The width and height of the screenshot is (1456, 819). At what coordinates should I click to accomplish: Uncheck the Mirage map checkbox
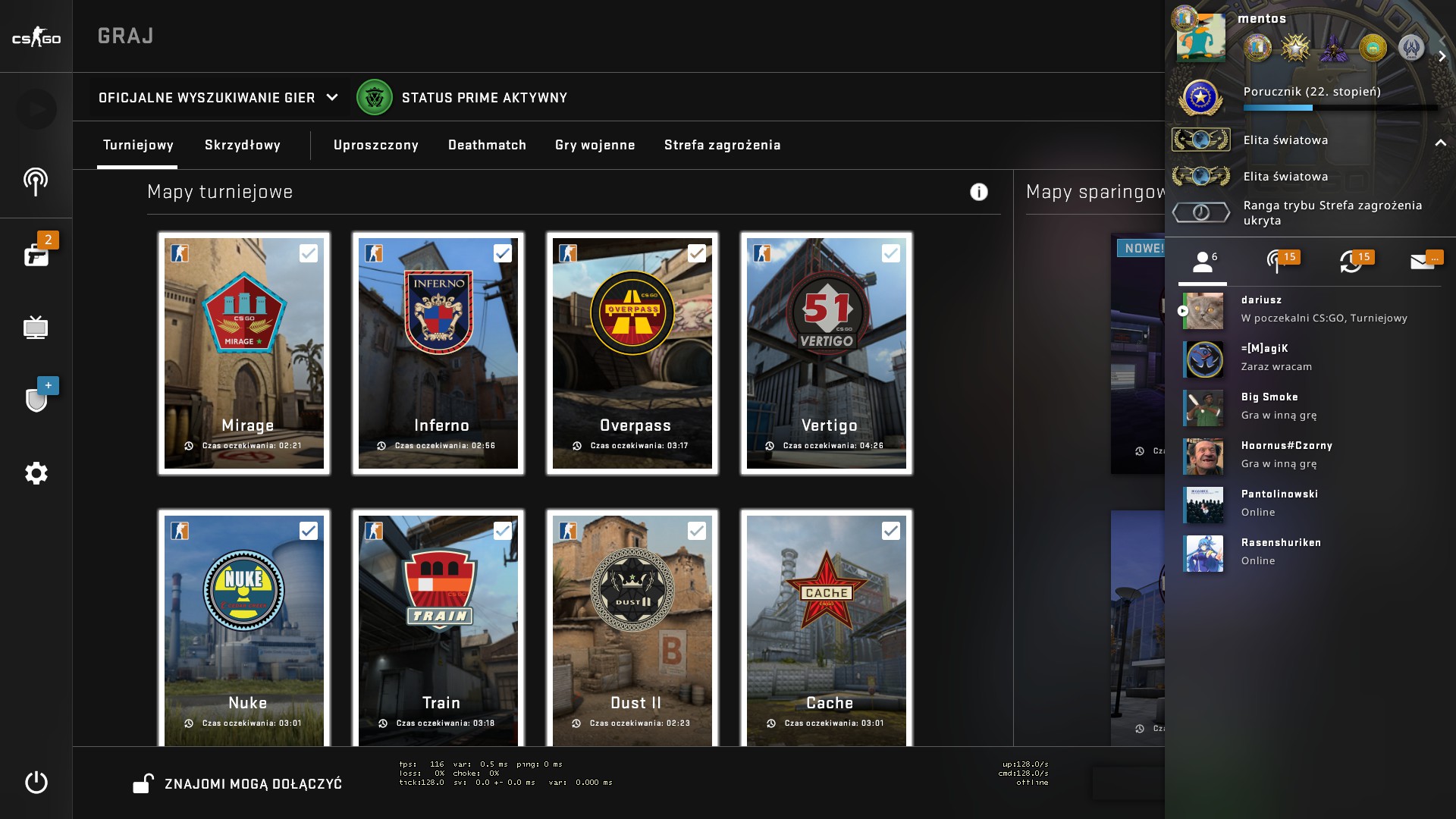pos(308,253)
